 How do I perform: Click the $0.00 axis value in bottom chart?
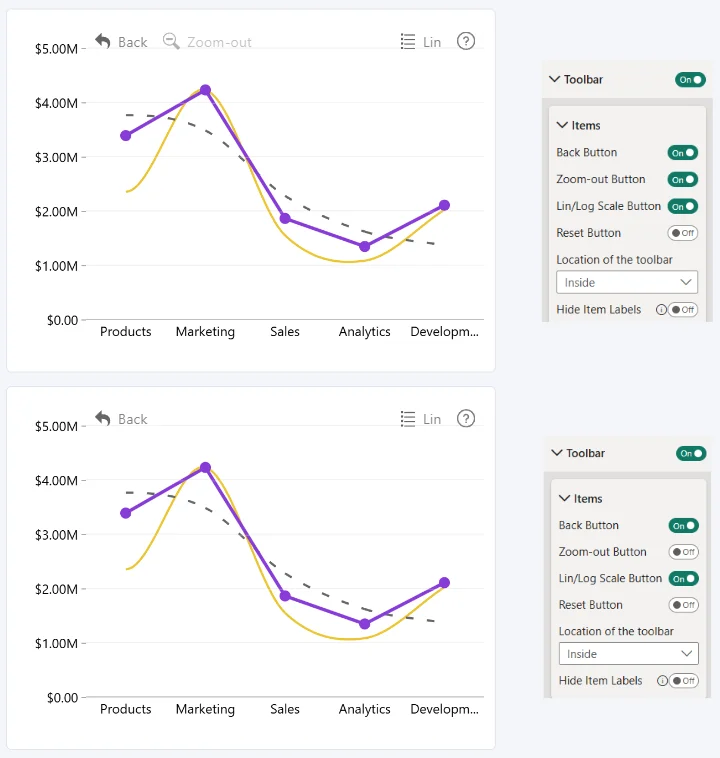click(x=62, y=698)
